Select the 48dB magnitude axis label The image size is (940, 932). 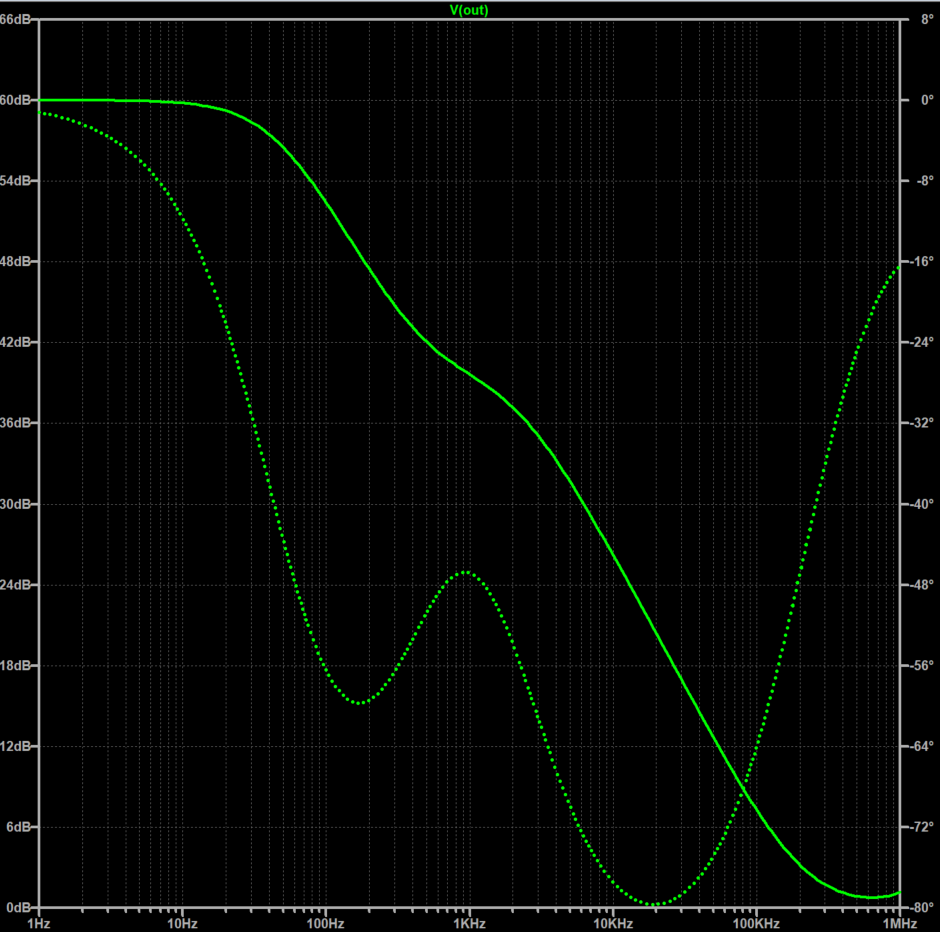[18, 262]
